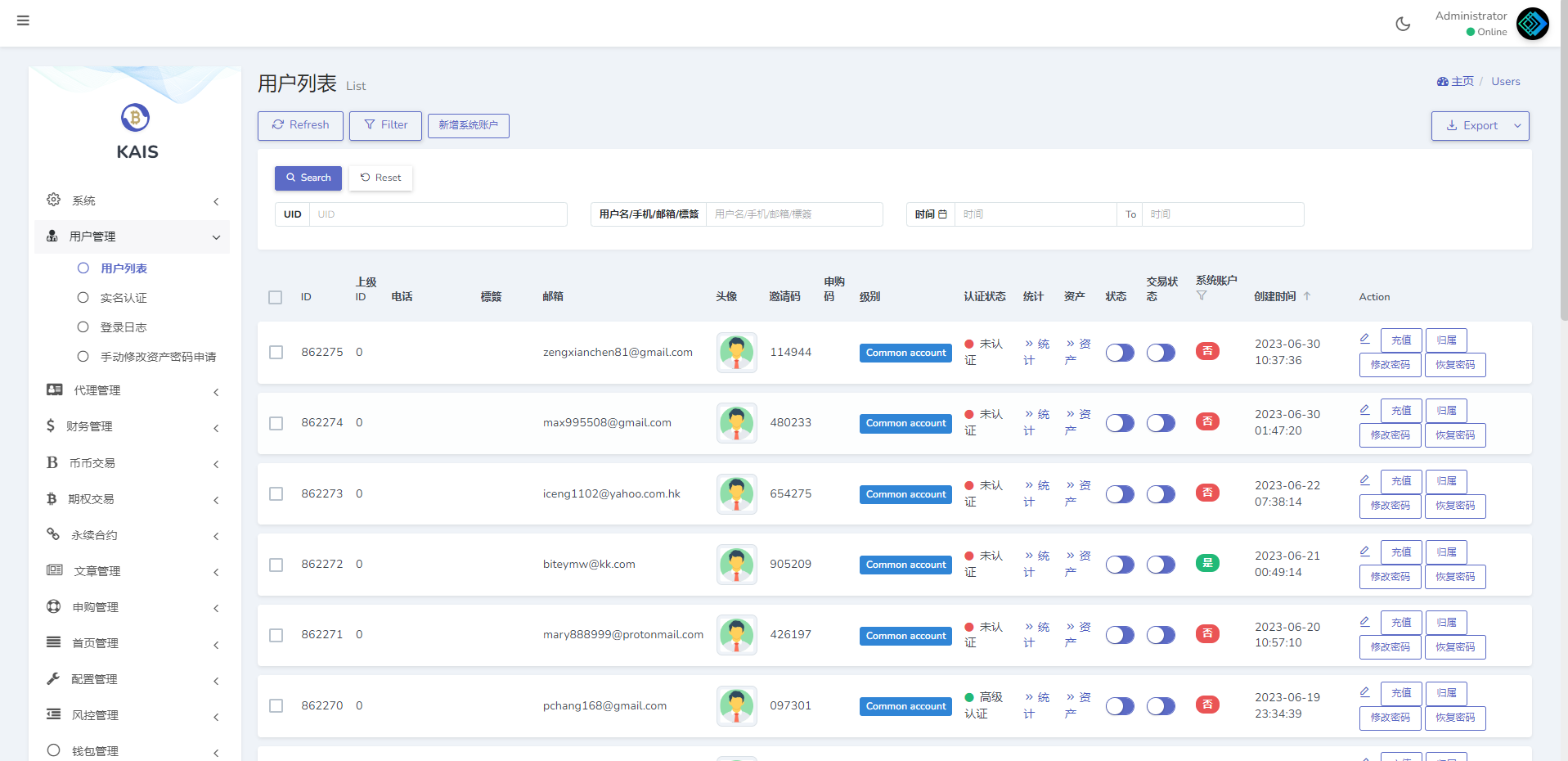Click the calendar icon in time filter
The height and width of the screenshot is (761, 1568).
pos(942,214)
